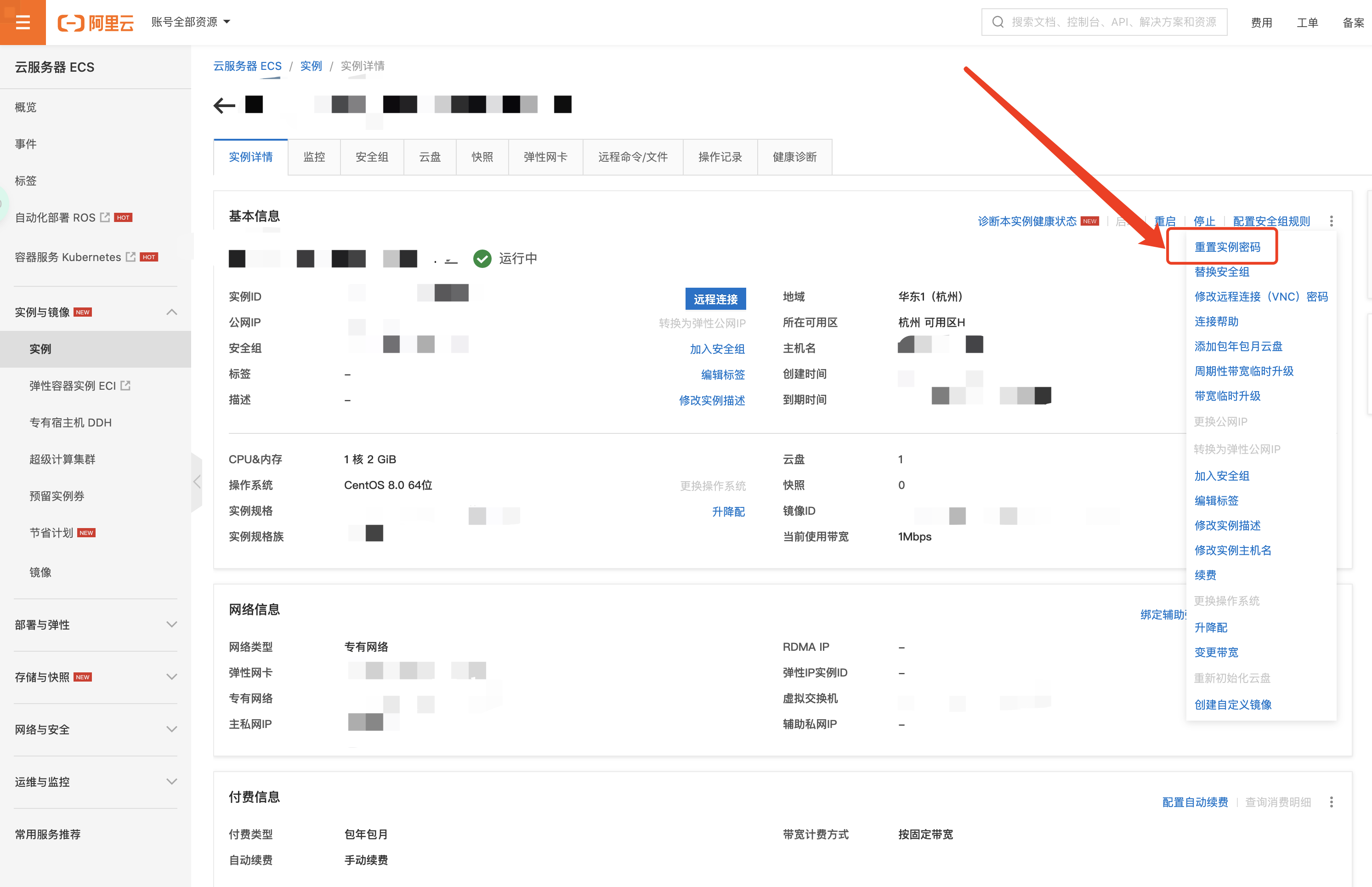Screen dimensions: 1372x887
Task: Choose 创建自定义镜像 in the actions menu
Action: 1233,705
